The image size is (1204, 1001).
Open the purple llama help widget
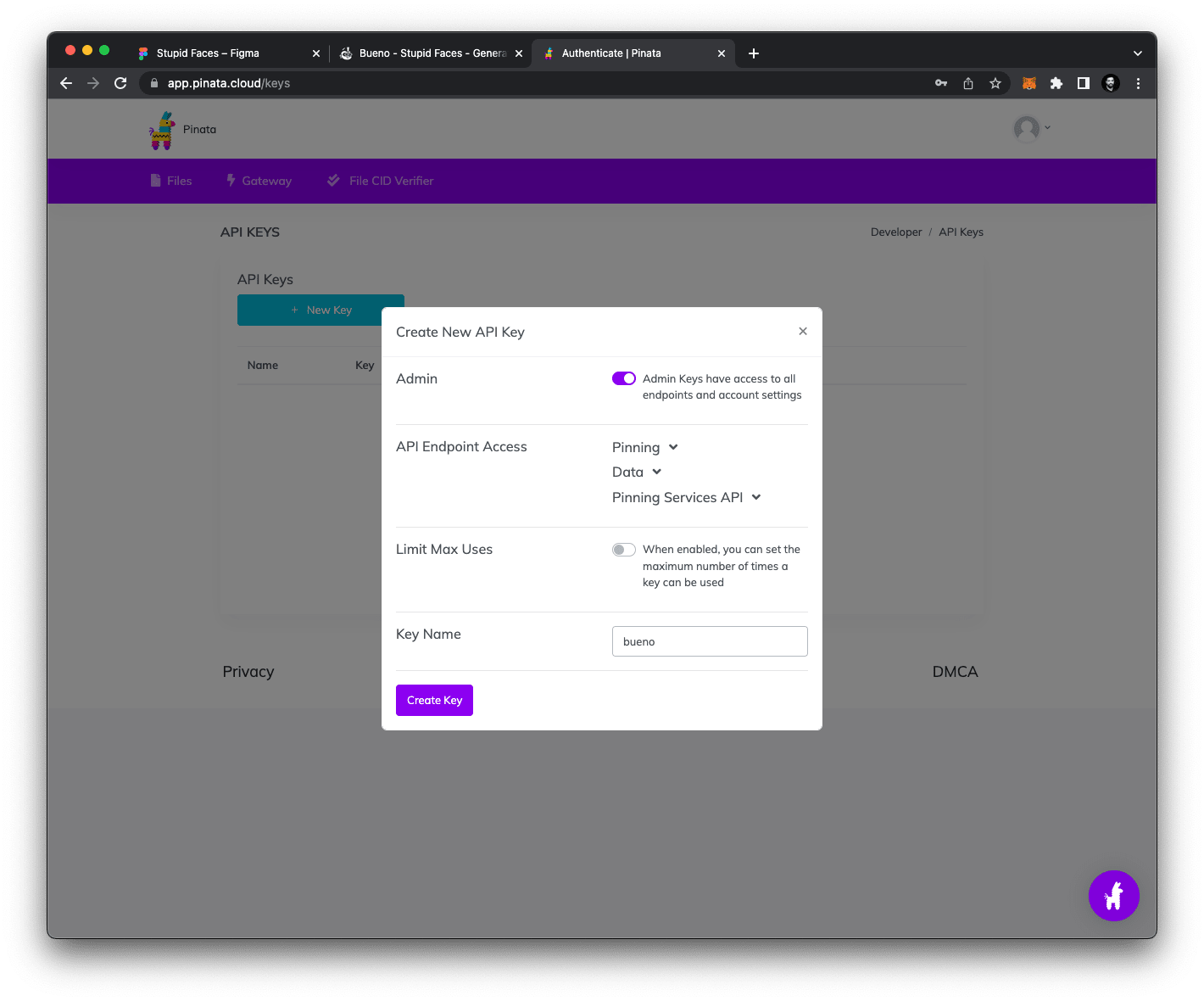pos(1114,896)
